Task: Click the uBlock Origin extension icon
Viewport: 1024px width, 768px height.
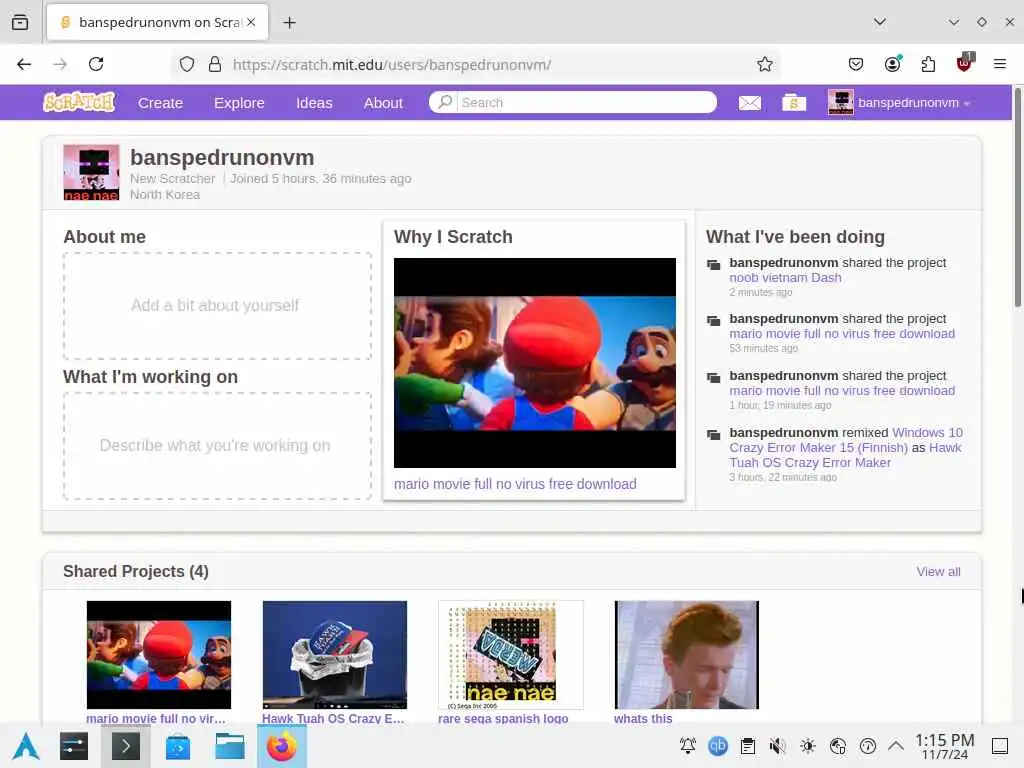Action: tap(965, 63)
